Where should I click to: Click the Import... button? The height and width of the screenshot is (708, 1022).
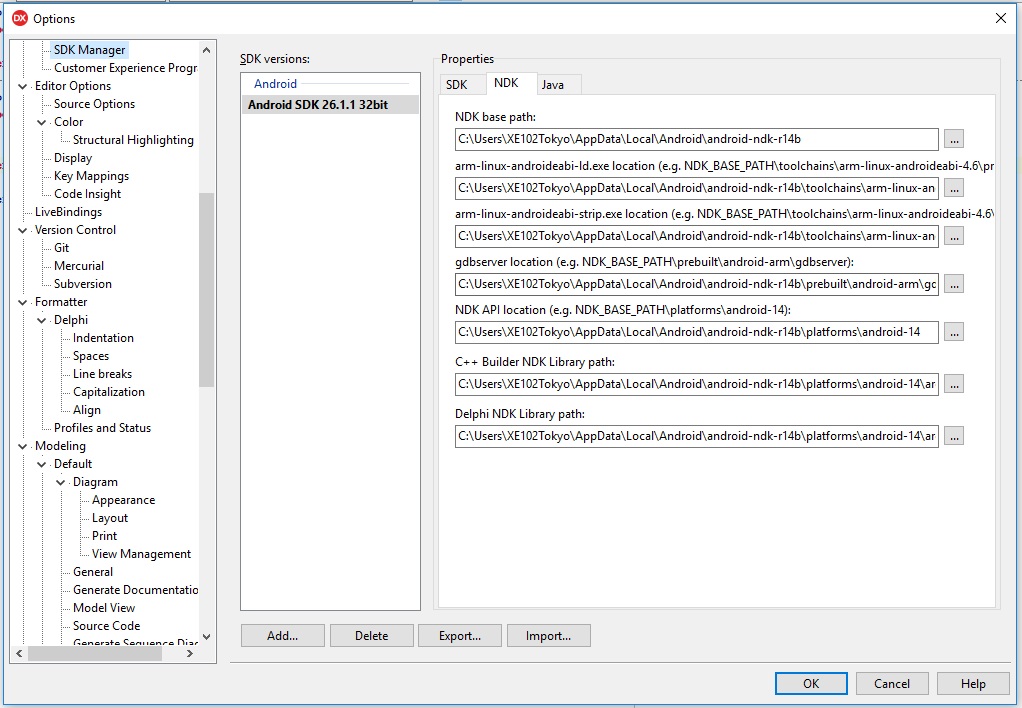[548, 636]
